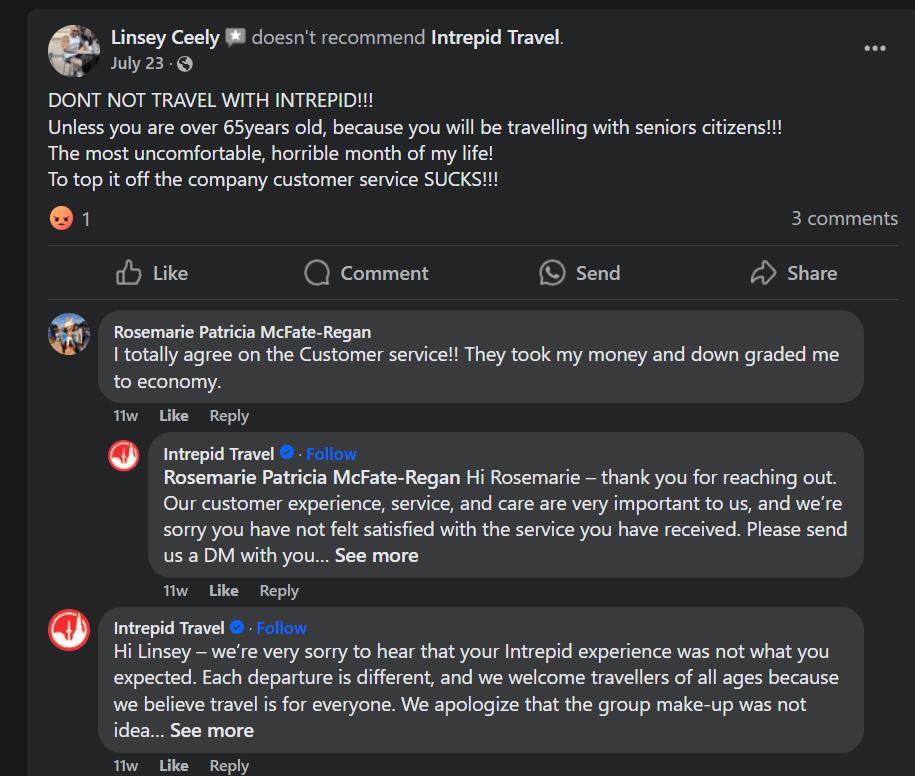Open the three-dot post options menu
The image size is (915, 776).
[x=875, y=48]
